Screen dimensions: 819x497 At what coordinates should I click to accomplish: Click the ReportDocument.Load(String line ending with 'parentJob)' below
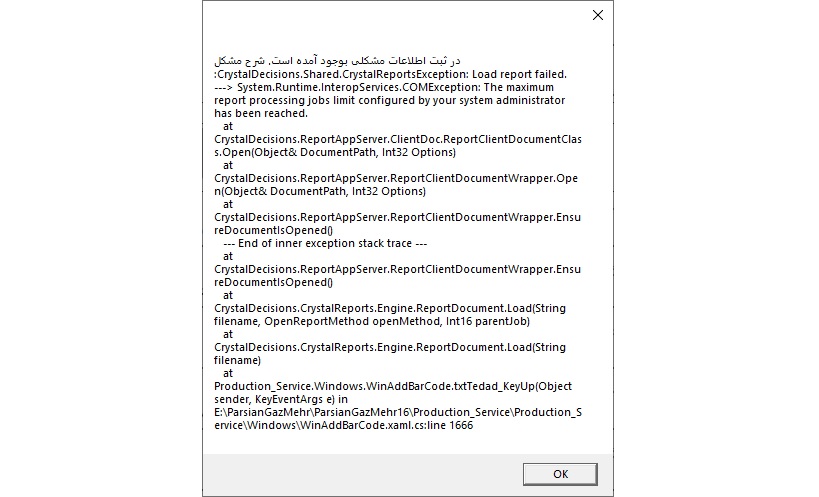pos(390,308)
